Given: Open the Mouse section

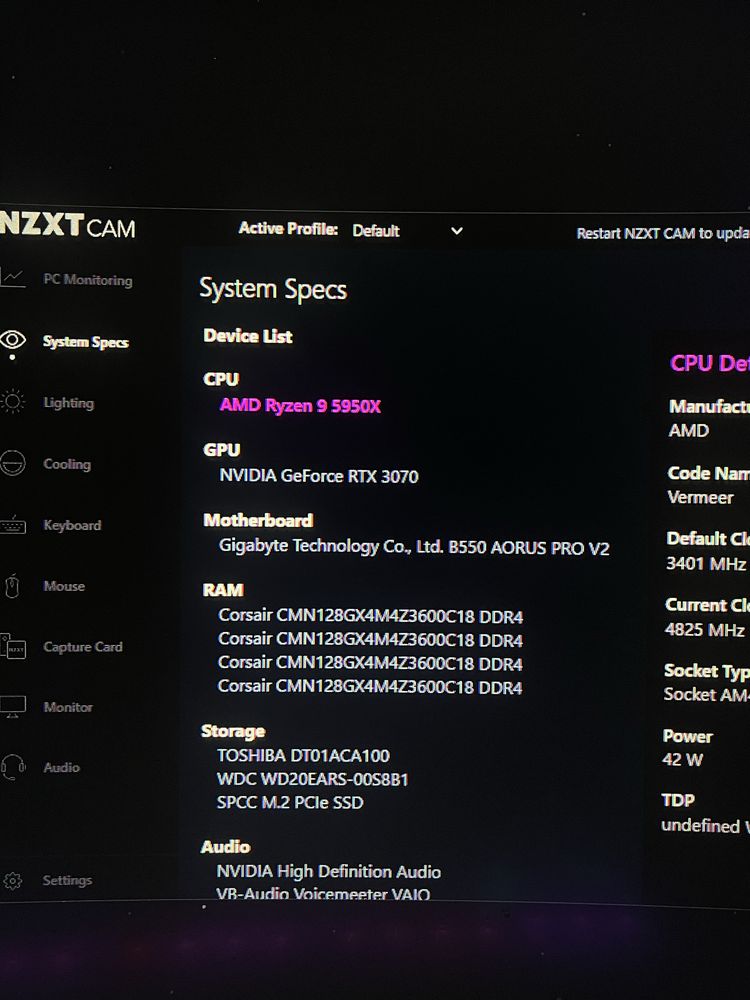Looking at the screenshot, I should tap(64, 586).
